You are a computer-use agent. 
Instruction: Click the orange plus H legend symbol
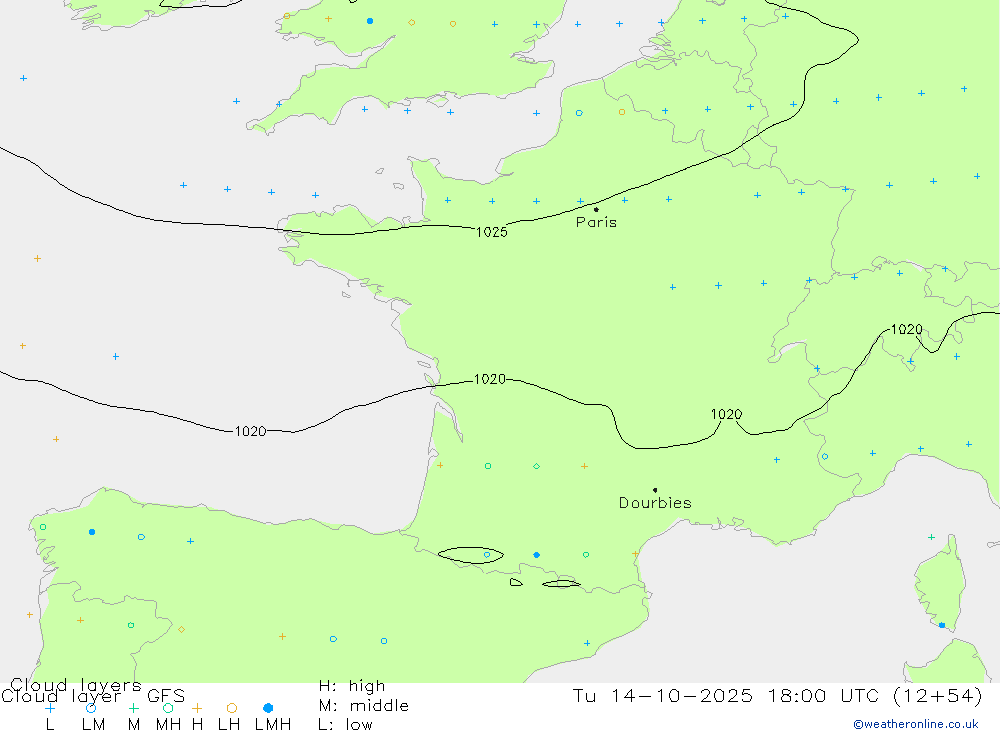pos(197,708)
